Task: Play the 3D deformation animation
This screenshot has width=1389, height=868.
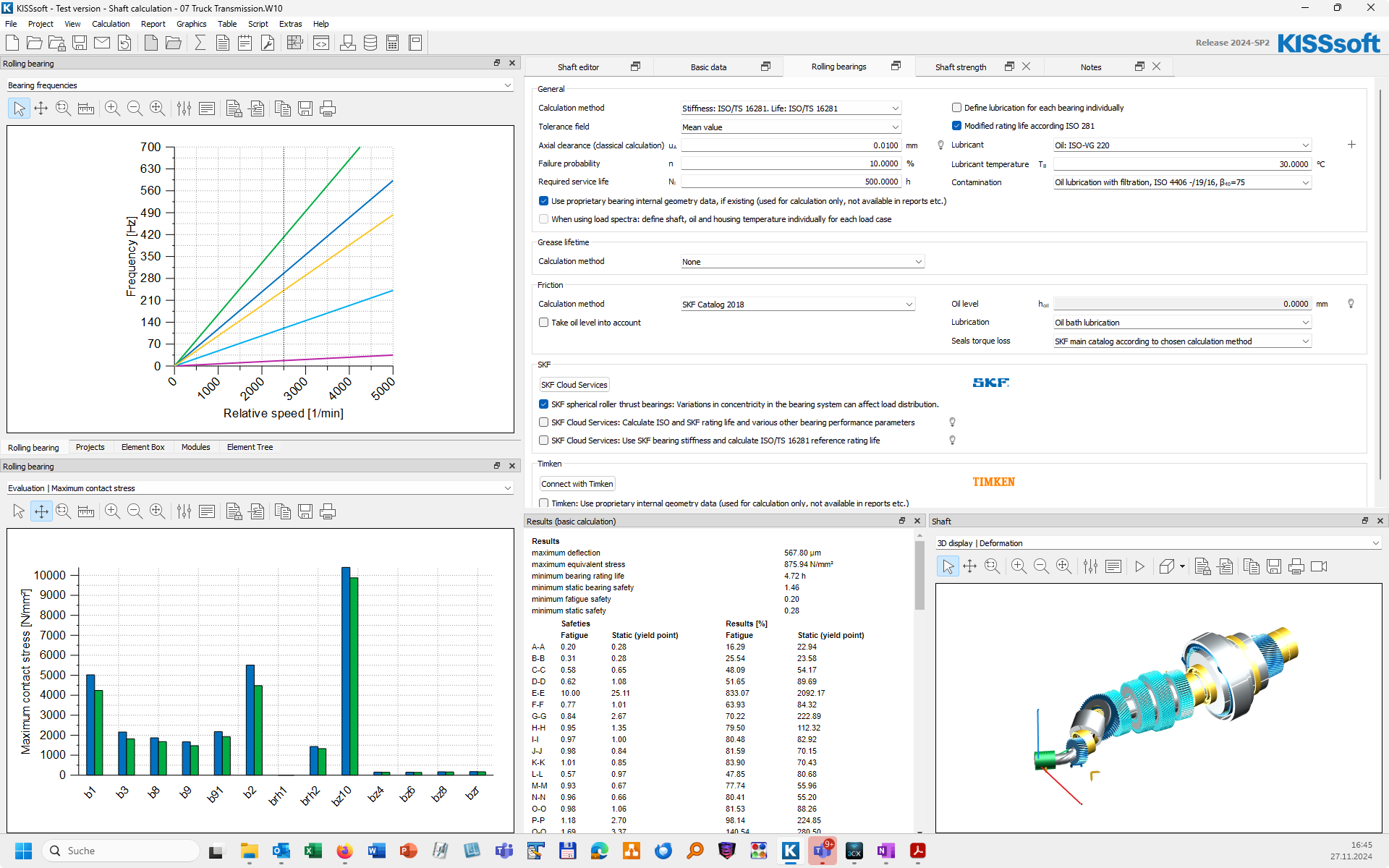Action: pyautogui.click(x=1139, y=566)
